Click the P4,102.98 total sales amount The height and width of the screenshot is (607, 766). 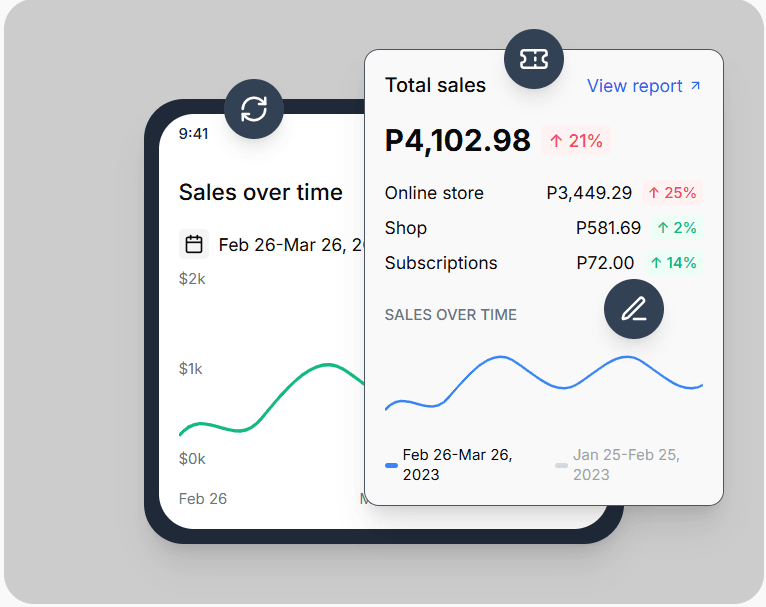[x=457, y=140]
